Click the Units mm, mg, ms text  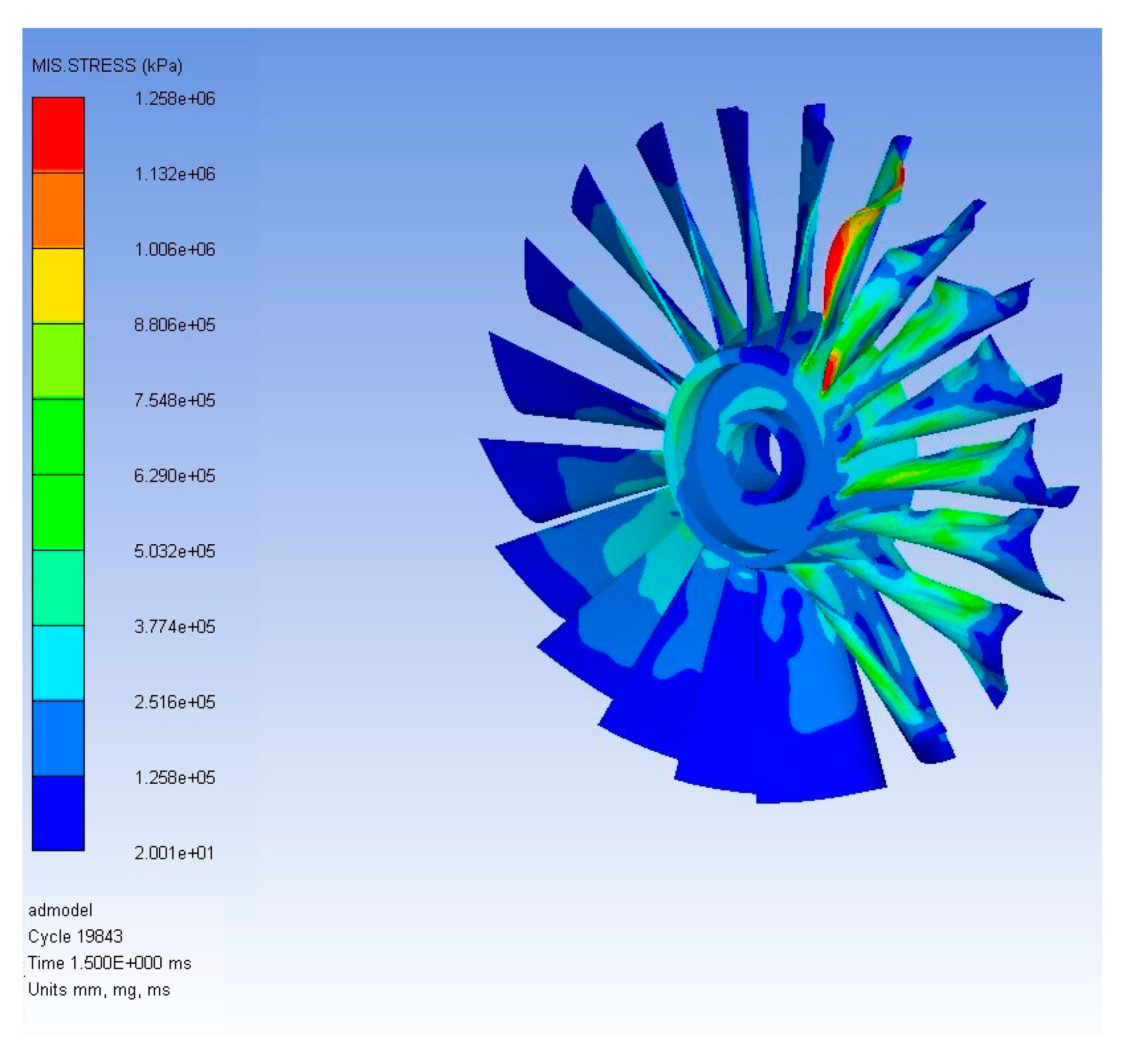(x=99, y=990)
